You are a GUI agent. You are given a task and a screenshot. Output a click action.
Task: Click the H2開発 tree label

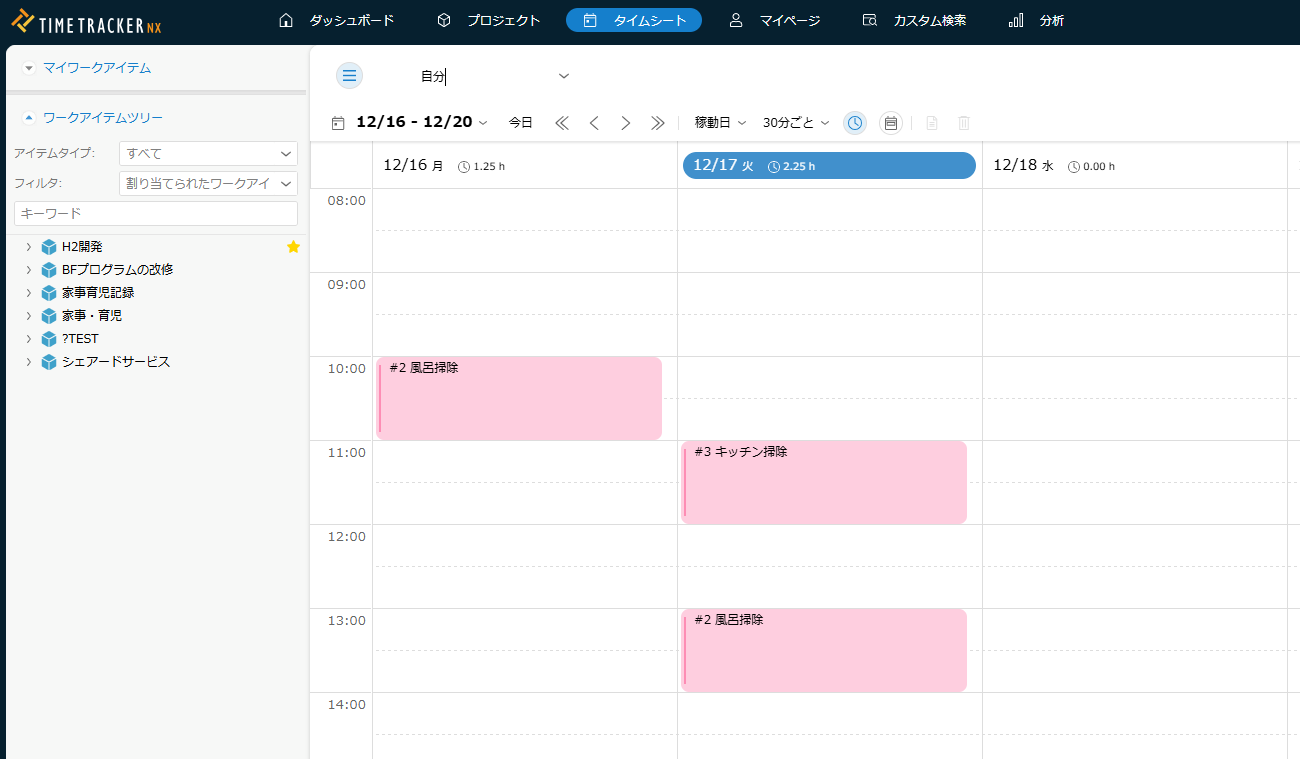(x=82, y=247)
